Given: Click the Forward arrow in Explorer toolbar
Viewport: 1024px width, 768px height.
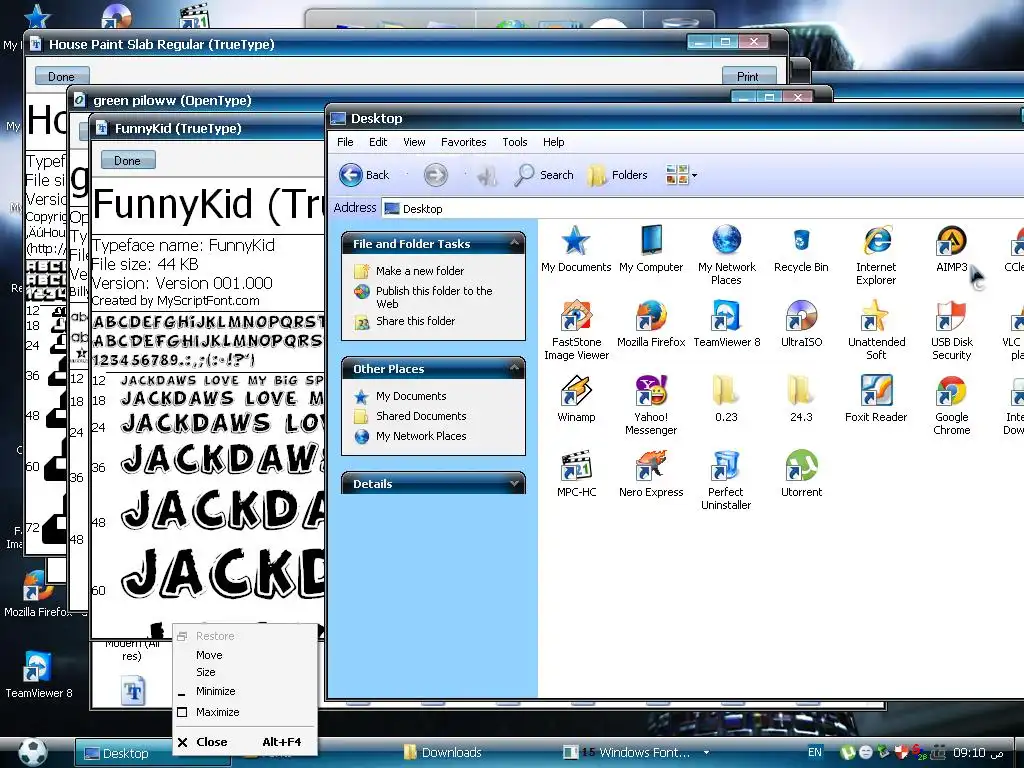Looking at the screenshot, I should (x=436, y=175).
